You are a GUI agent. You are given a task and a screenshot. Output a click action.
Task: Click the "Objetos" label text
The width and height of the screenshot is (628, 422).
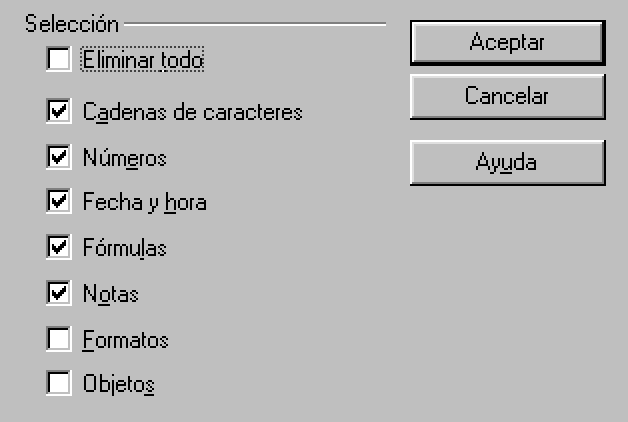pyautogui.click(x=118, y=384)
